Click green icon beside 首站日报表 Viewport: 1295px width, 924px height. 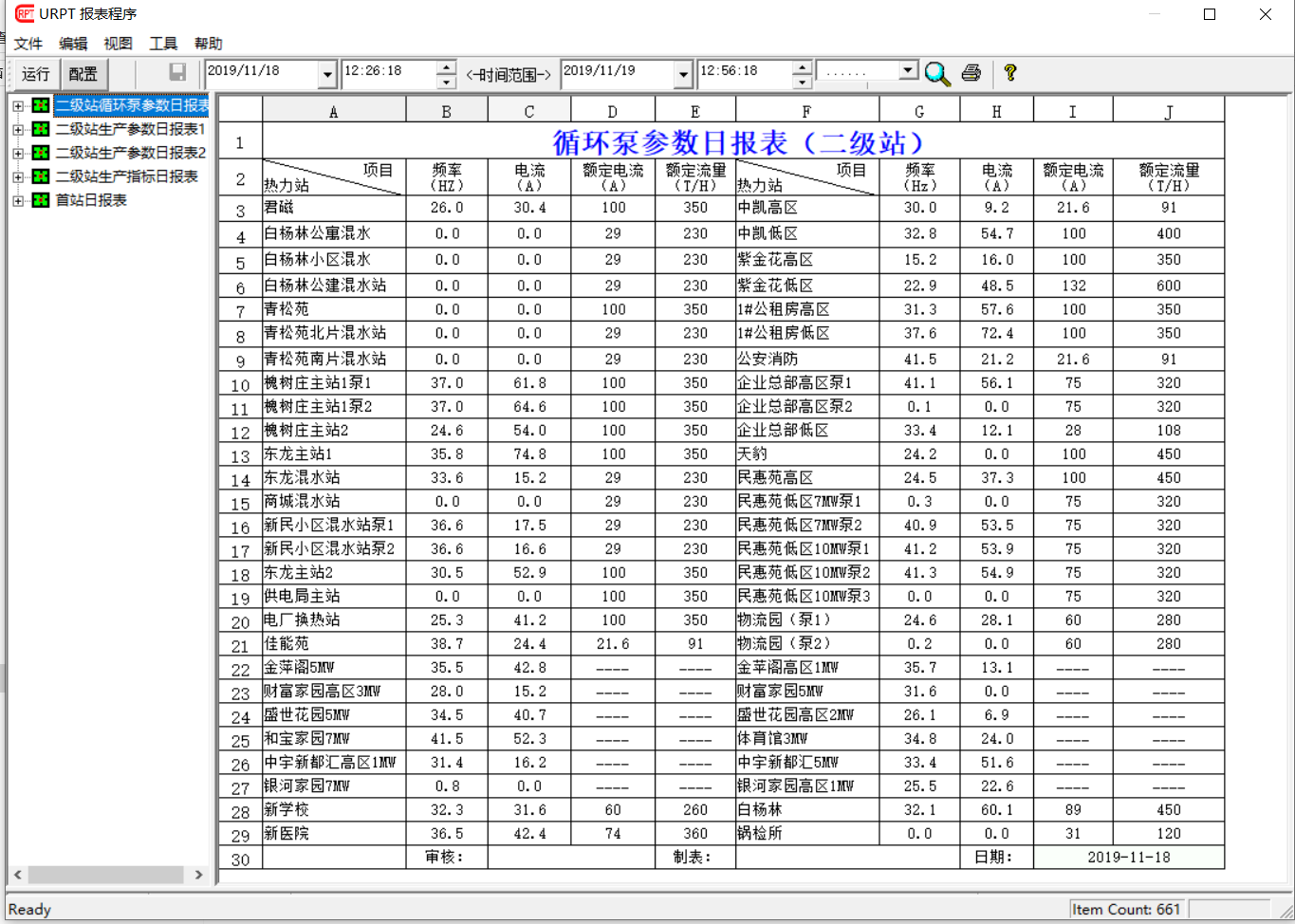coord(41,200)
